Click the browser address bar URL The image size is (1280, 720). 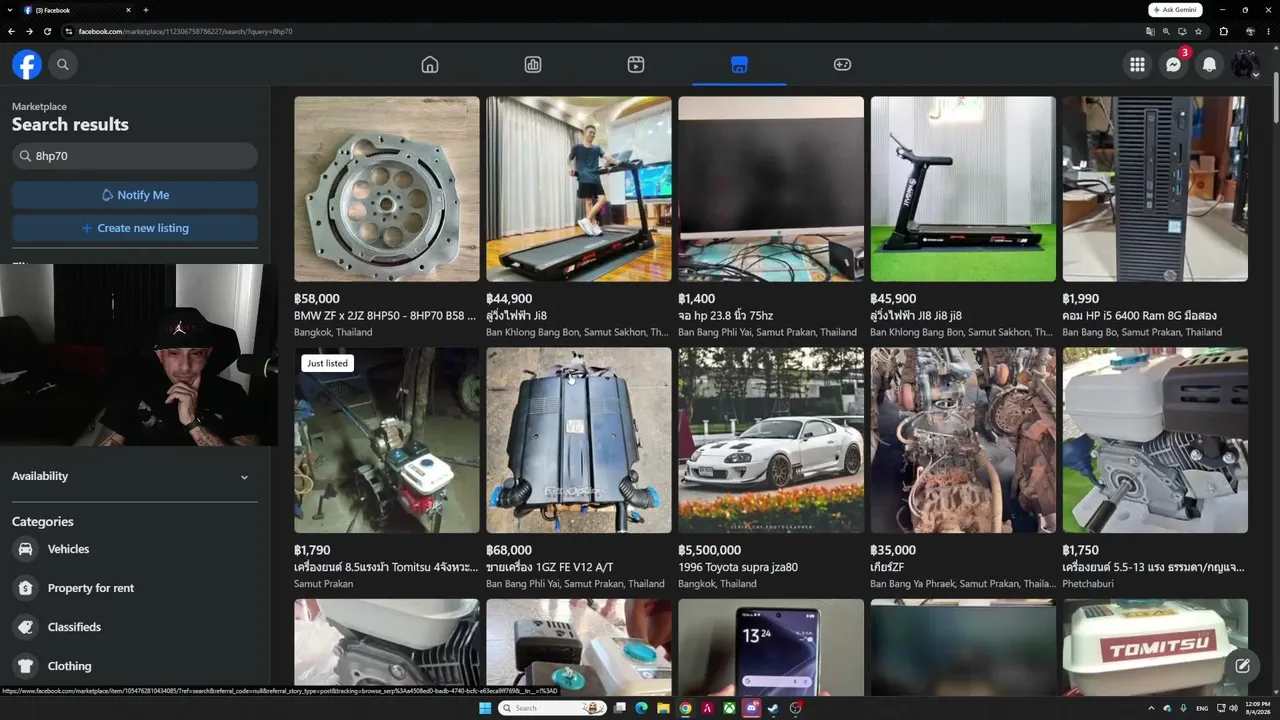click(185, 31)
